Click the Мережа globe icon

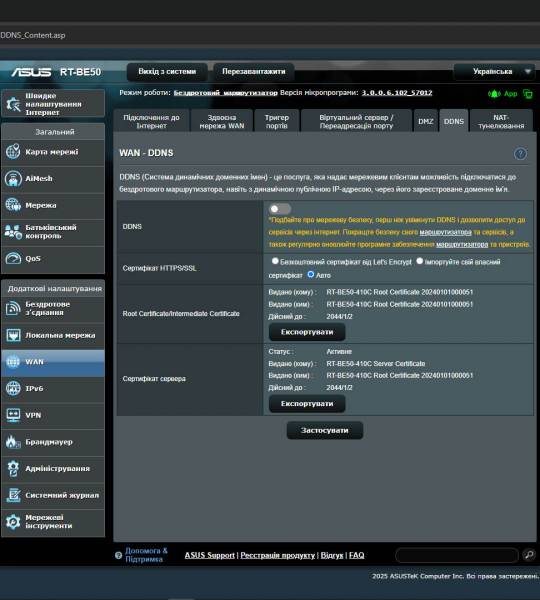pos(13,205)
